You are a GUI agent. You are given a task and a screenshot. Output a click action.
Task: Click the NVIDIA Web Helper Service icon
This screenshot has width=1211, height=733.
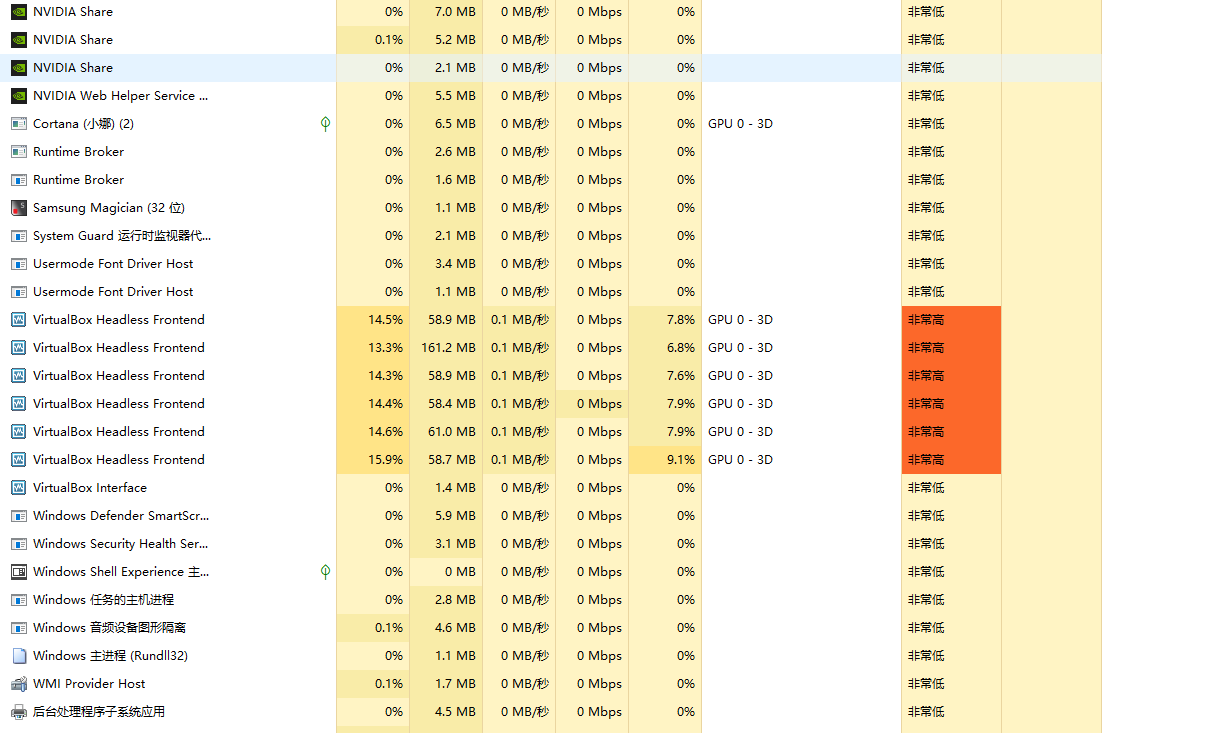pyautogui.click(x=18, y=96)
